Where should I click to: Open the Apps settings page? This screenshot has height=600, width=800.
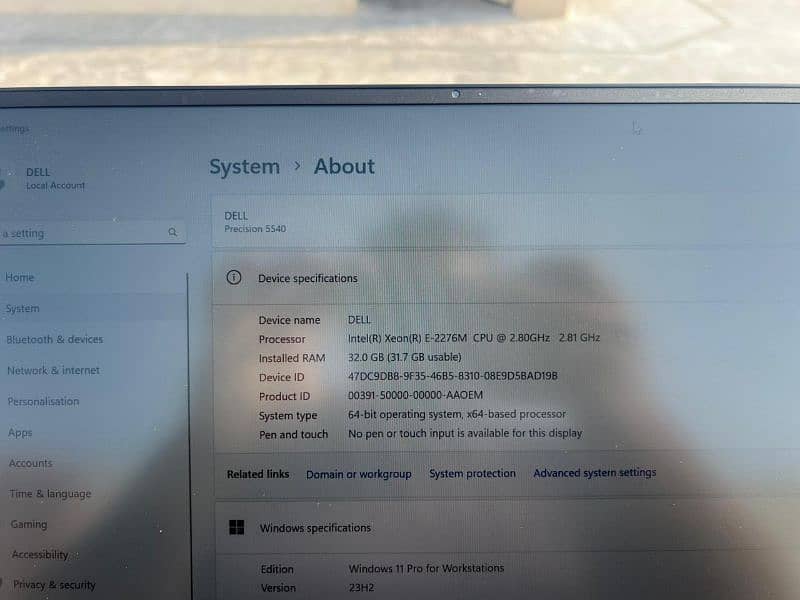[x=20, y=433]
